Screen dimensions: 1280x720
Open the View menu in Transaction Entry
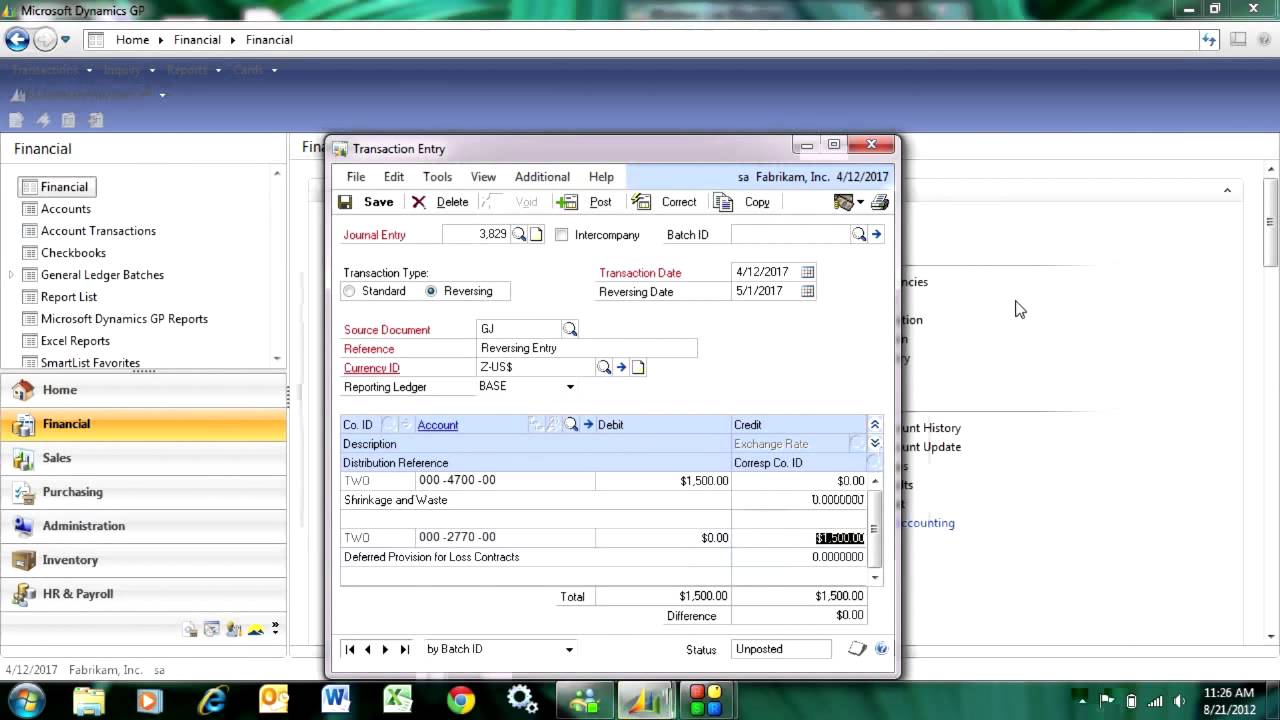coord(483,177)
